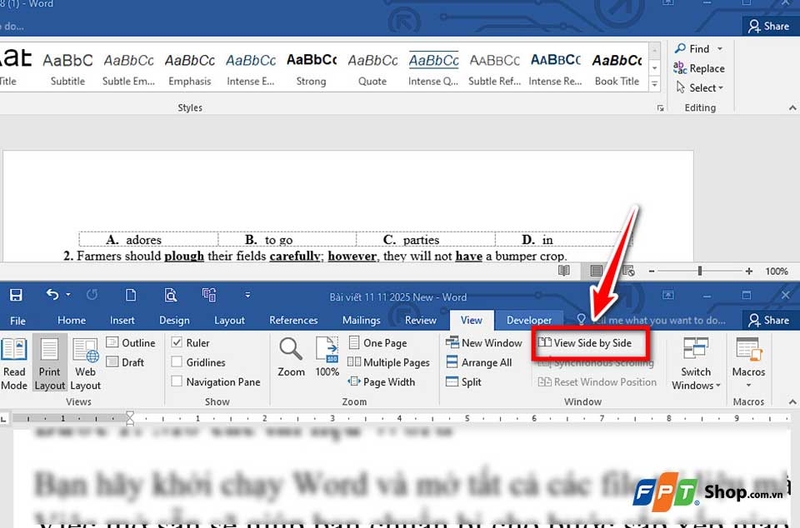
Task: Customize Quick Access Toolbar dropdown
Action: pos(247,295)
